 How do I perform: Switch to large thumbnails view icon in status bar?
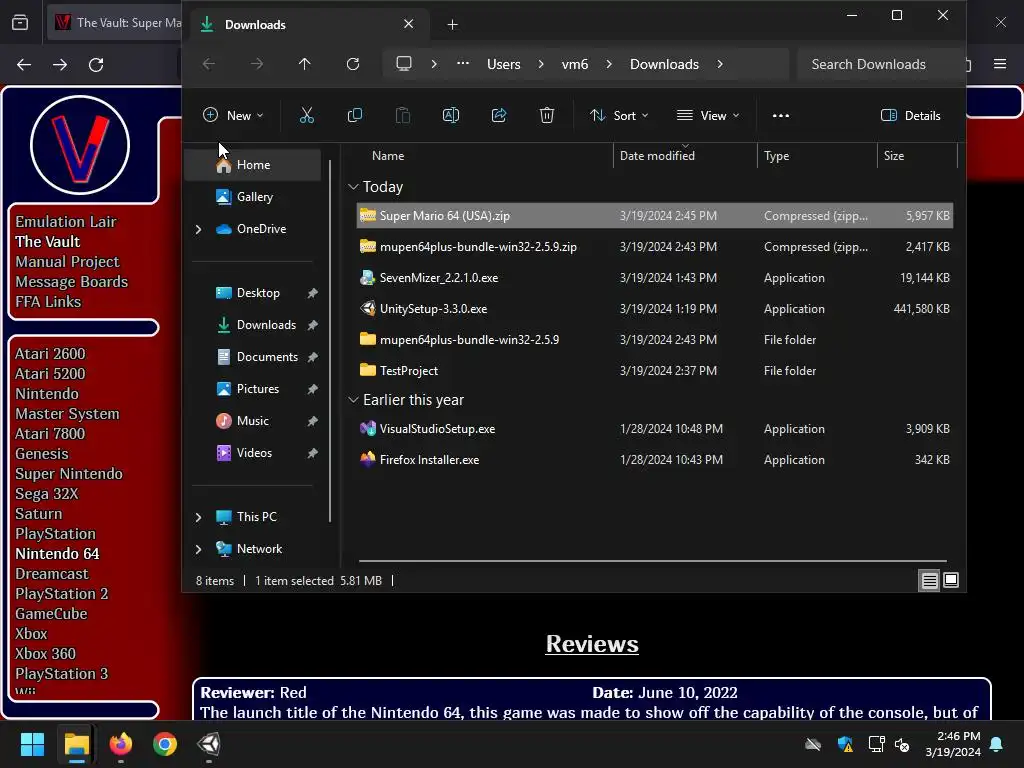(x=951, y=580)
